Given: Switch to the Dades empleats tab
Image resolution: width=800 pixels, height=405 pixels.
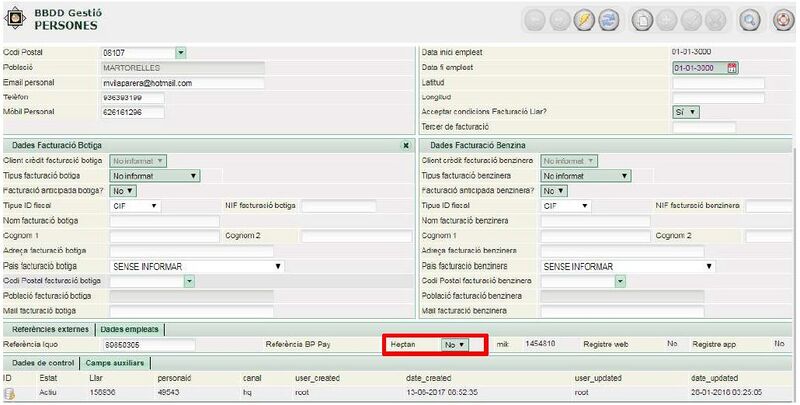Looking at the screenshot, I should pos(130,329).
